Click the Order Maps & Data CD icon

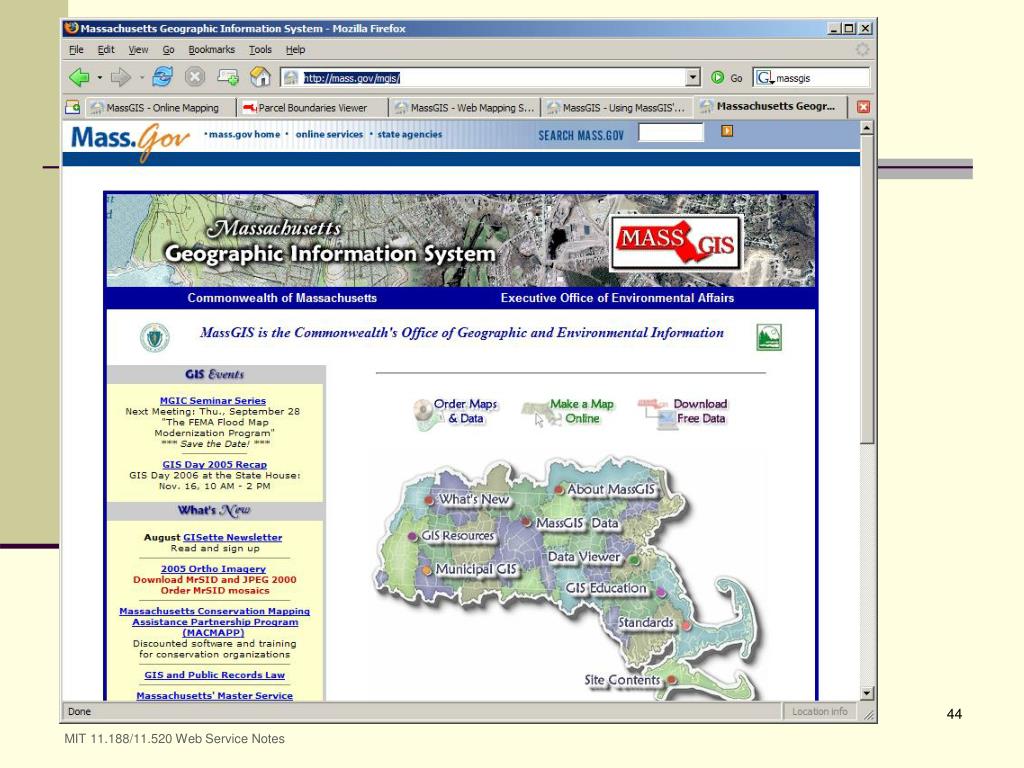coord(423,413)
